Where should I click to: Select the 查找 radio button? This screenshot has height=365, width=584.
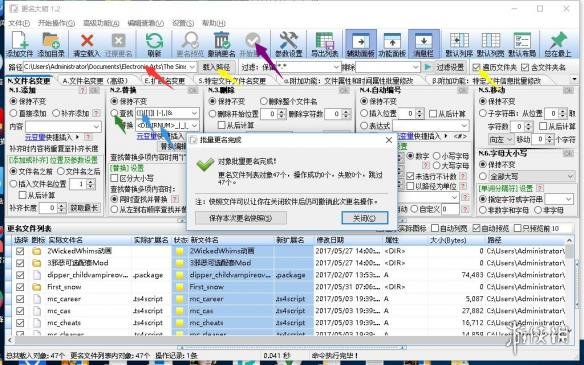(x=114, y=113)
